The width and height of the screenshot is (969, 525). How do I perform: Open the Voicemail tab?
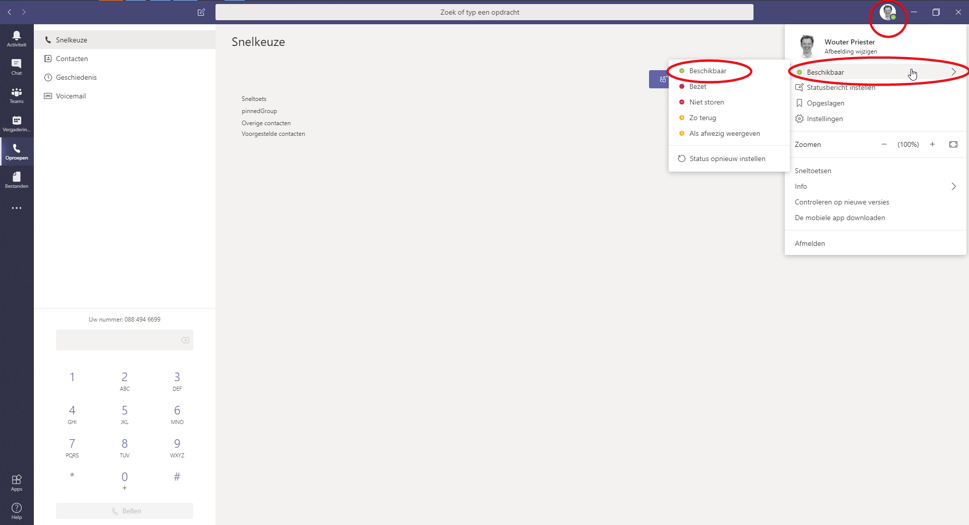[x=125, y=96]
